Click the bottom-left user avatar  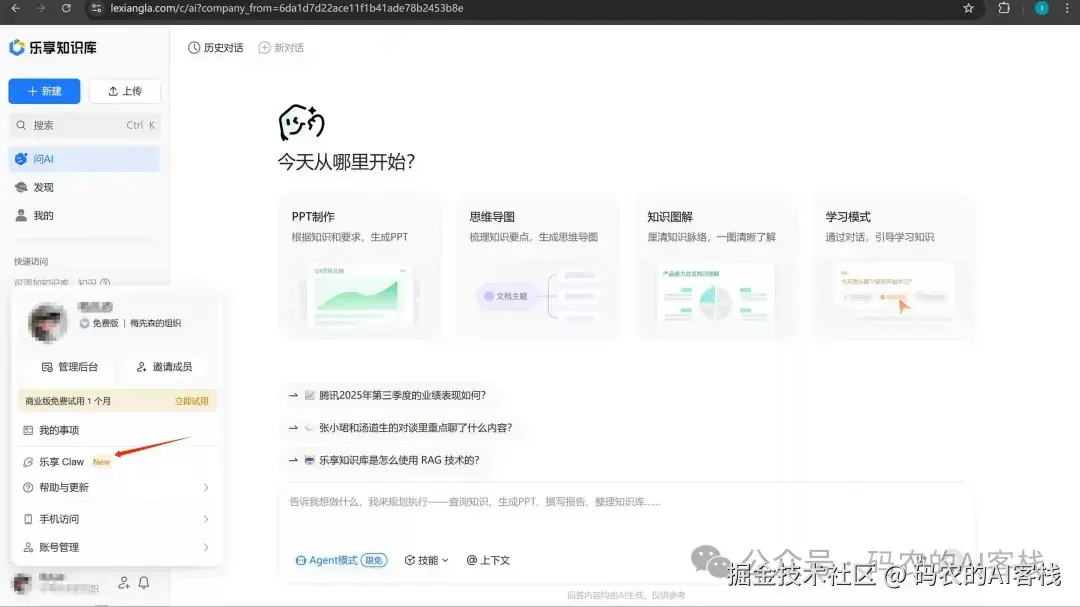(x=21, y=584)
